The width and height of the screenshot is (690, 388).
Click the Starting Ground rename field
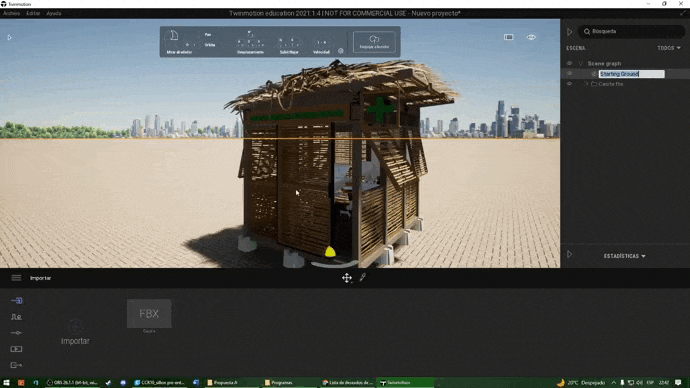[631, 74]
